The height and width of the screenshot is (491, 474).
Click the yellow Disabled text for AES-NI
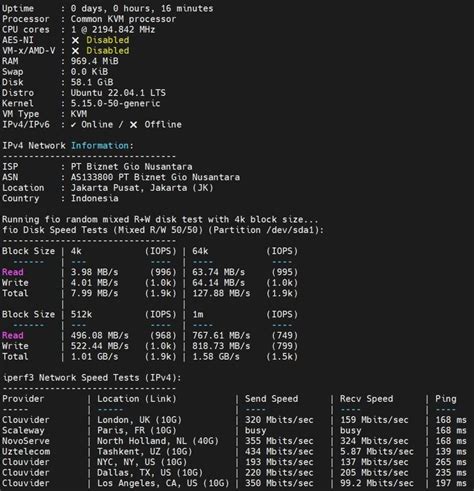(x=108, y=40)
